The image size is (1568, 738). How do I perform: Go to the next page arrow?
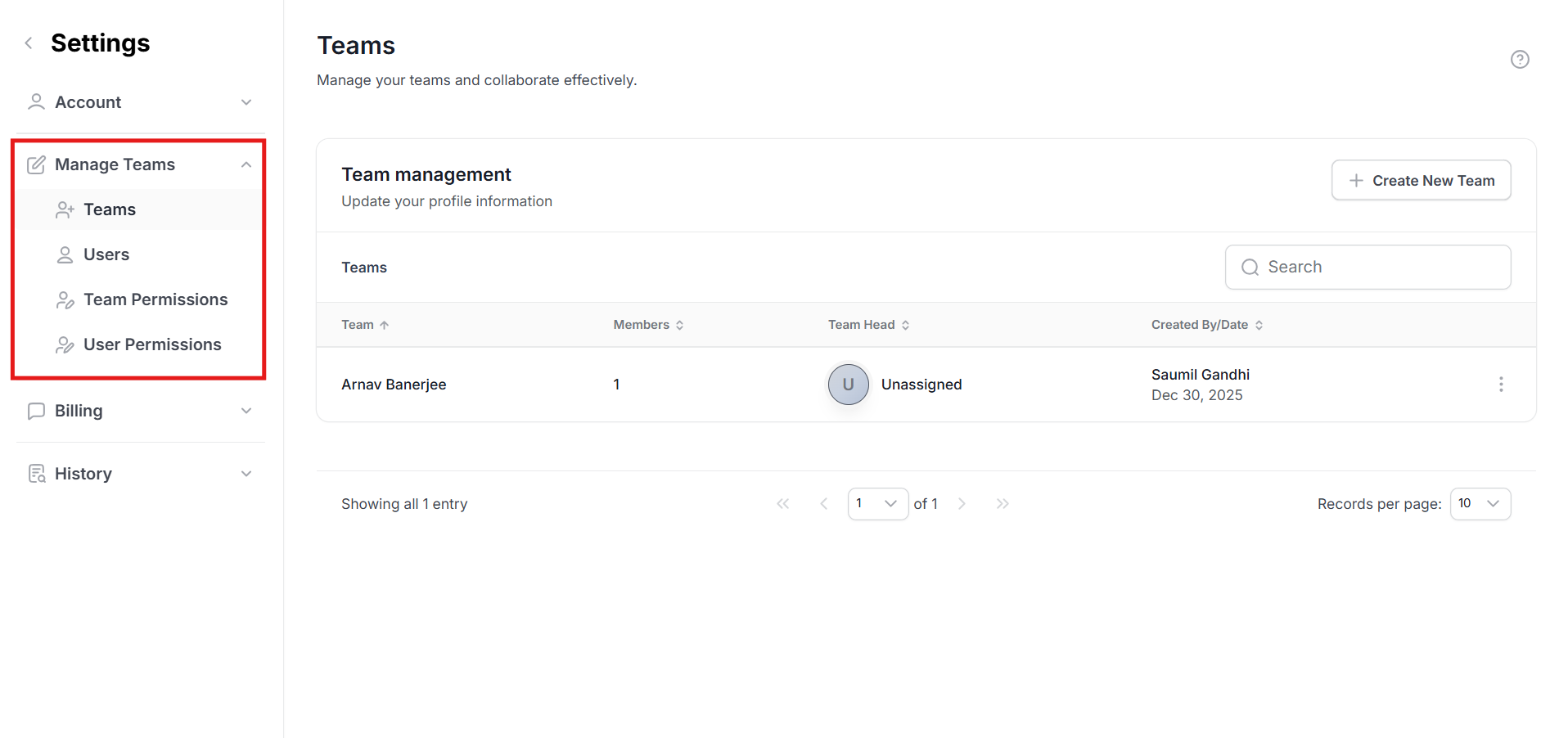tap(962, 504)
